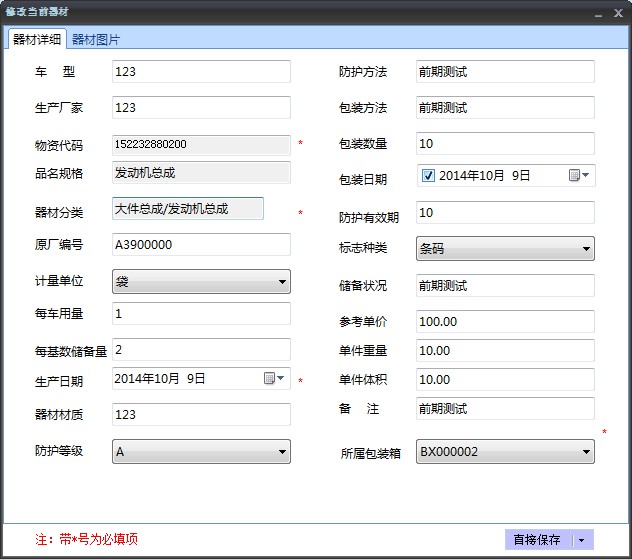The width and height of the screenshot is (632, 559).
Task: Open the 防护等级 dropdown list
Action: pyautogui.click(x=282, y=452)
